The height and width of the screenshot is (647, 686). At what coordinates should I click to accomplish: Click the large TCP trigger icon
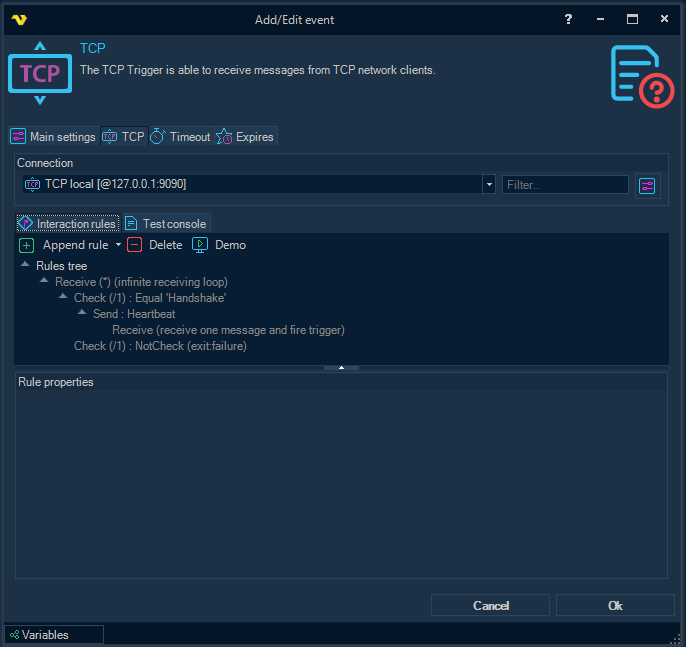click(x=40, y=73)
